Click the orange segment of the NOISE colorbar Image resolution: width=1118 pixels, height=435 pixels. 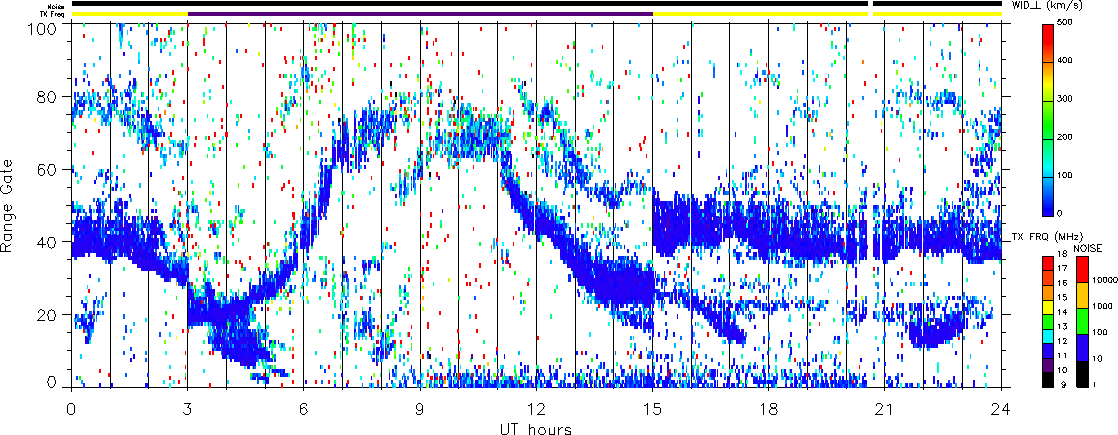coord(1082,295)
